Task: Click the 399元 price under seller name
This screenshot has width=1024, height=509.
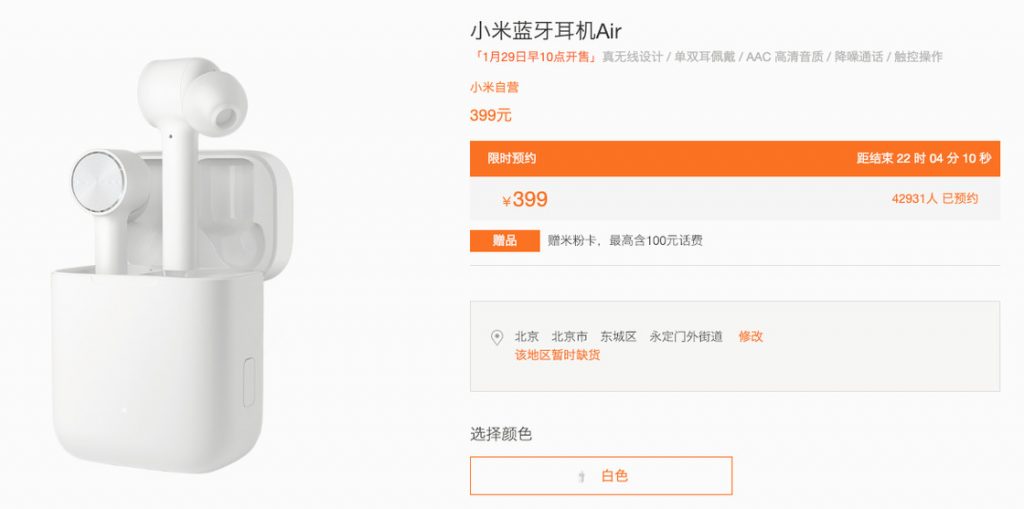Action: [490, 116]
